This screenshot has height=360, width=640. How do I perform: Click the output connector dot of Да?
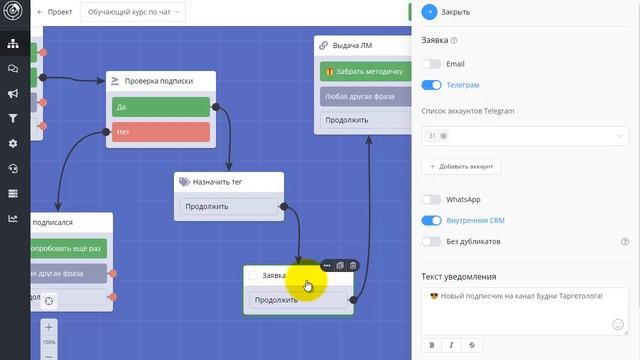tap(216, 107)
